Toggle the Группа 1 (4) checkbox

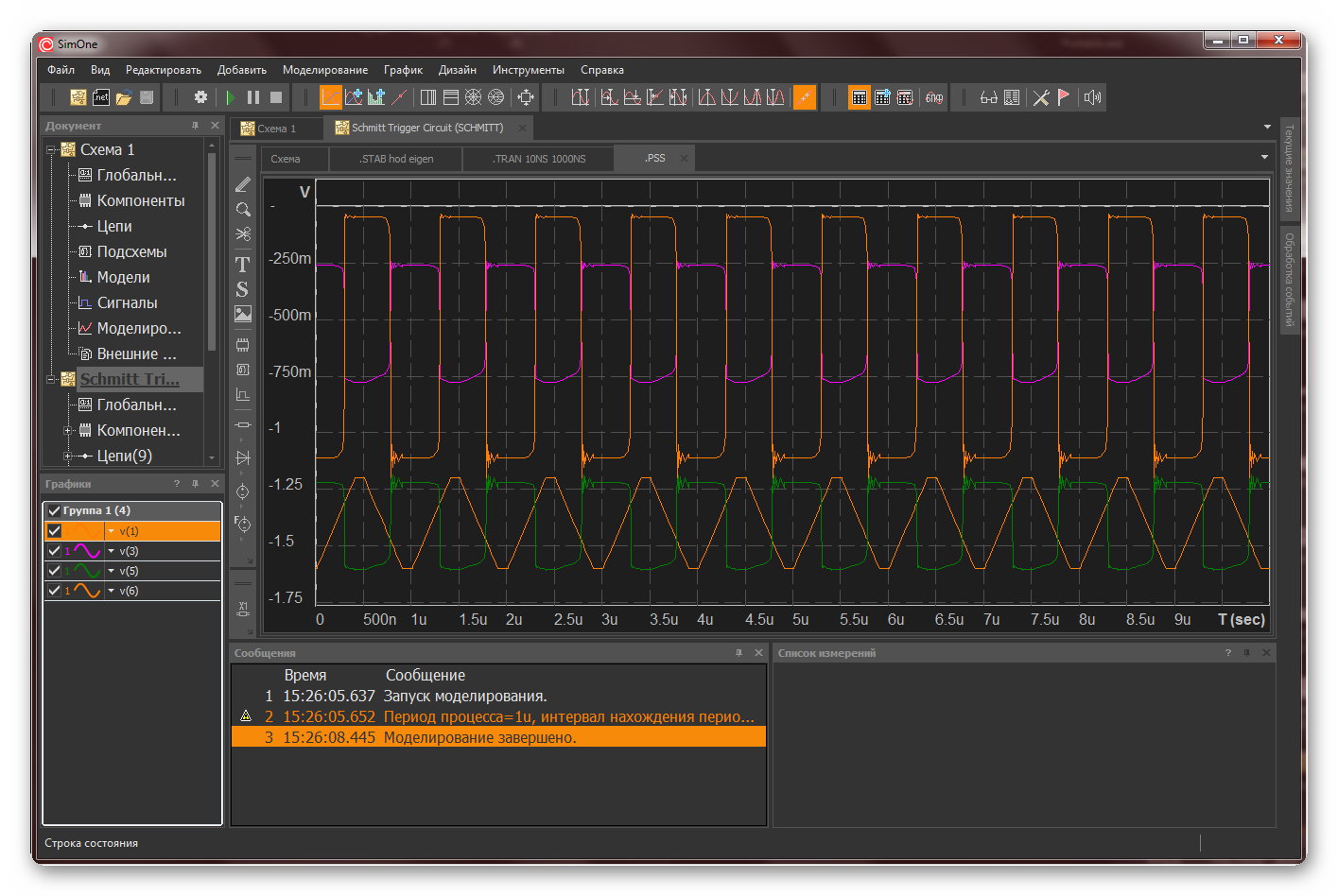click(54, 510)
